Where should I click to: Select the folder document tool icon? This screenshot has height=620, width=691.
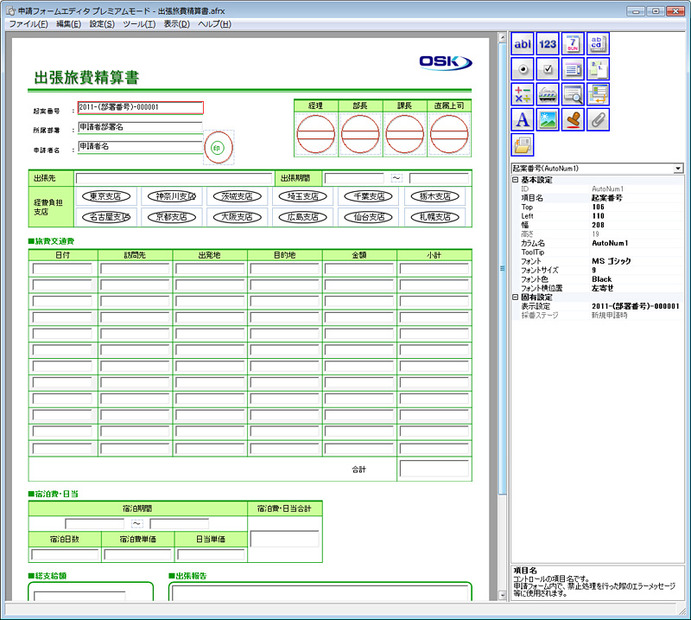(522, 145)
